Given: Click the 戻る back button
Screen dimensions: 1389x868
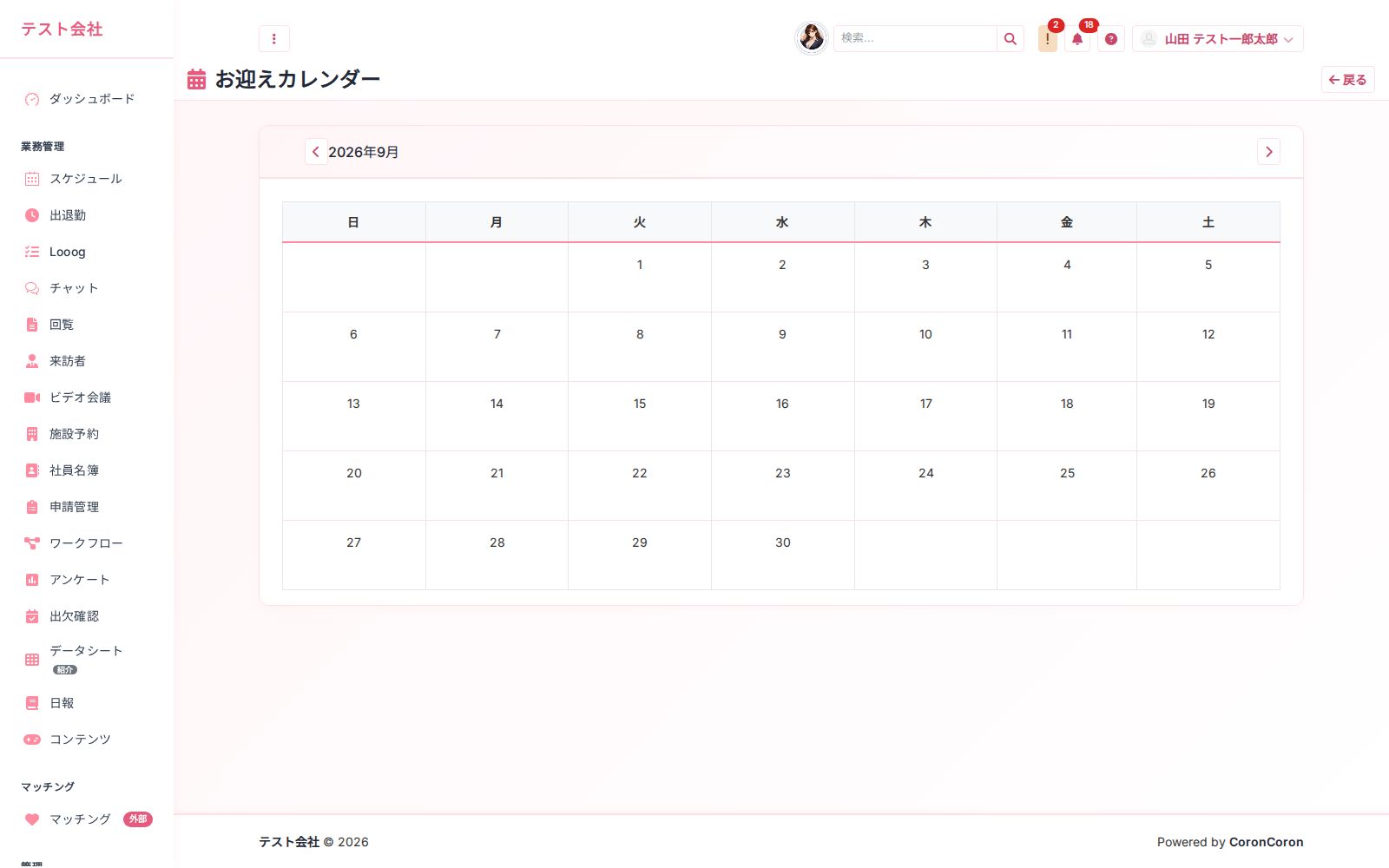Looking at the screenshot, I should 1347,80.
